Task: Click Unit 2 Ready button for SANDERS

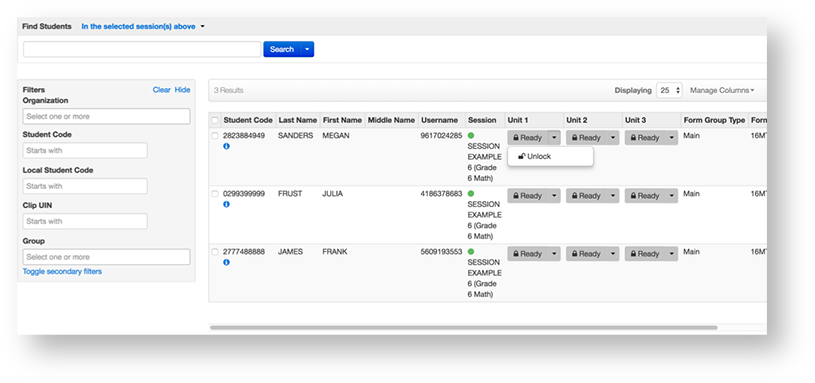Action: (586, 138)
